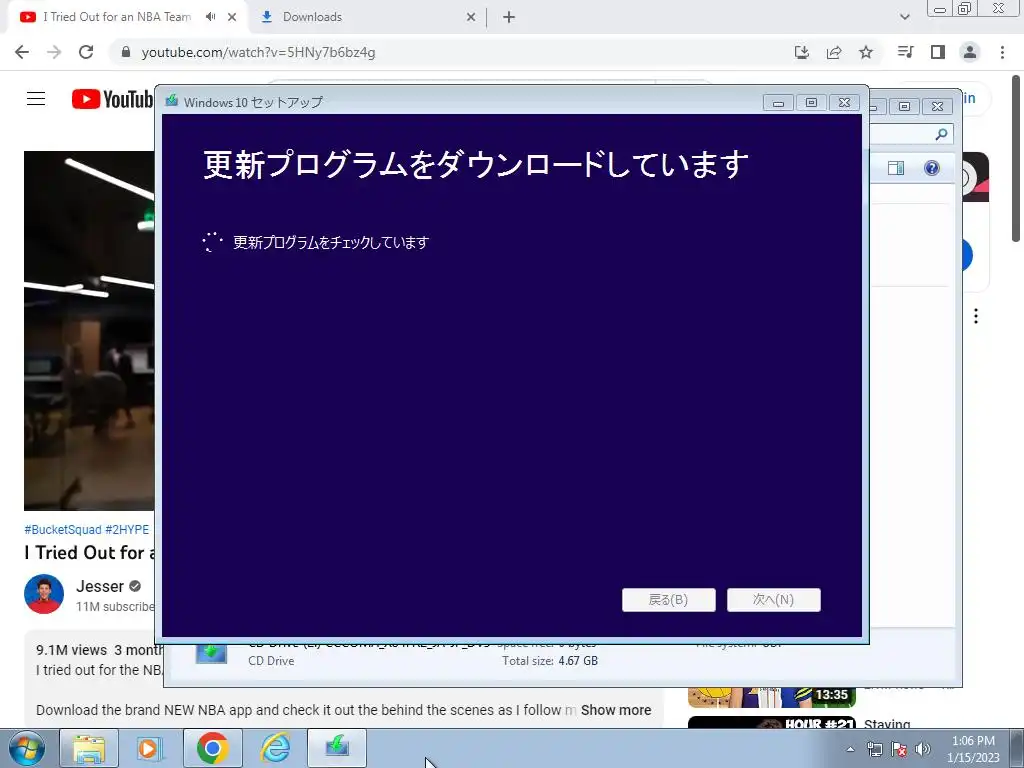This screenshot has width=1024, height=768.
Task: Switch to the Downloads tab
Action: click(368, 17)
